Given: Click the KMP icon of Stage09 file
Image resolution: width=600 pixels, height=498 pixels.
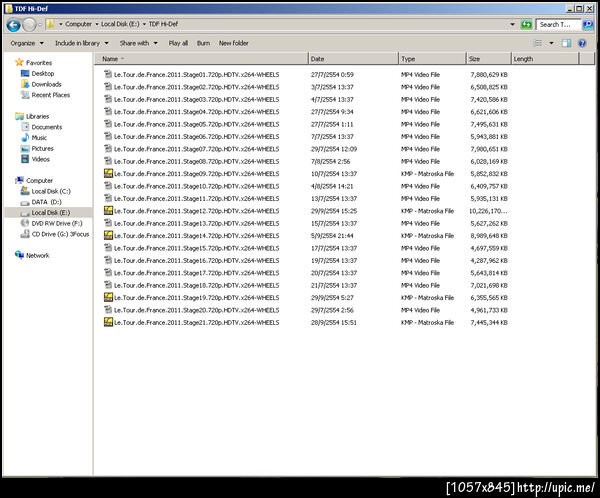Looking at the screenshot, I should (108, 173).
